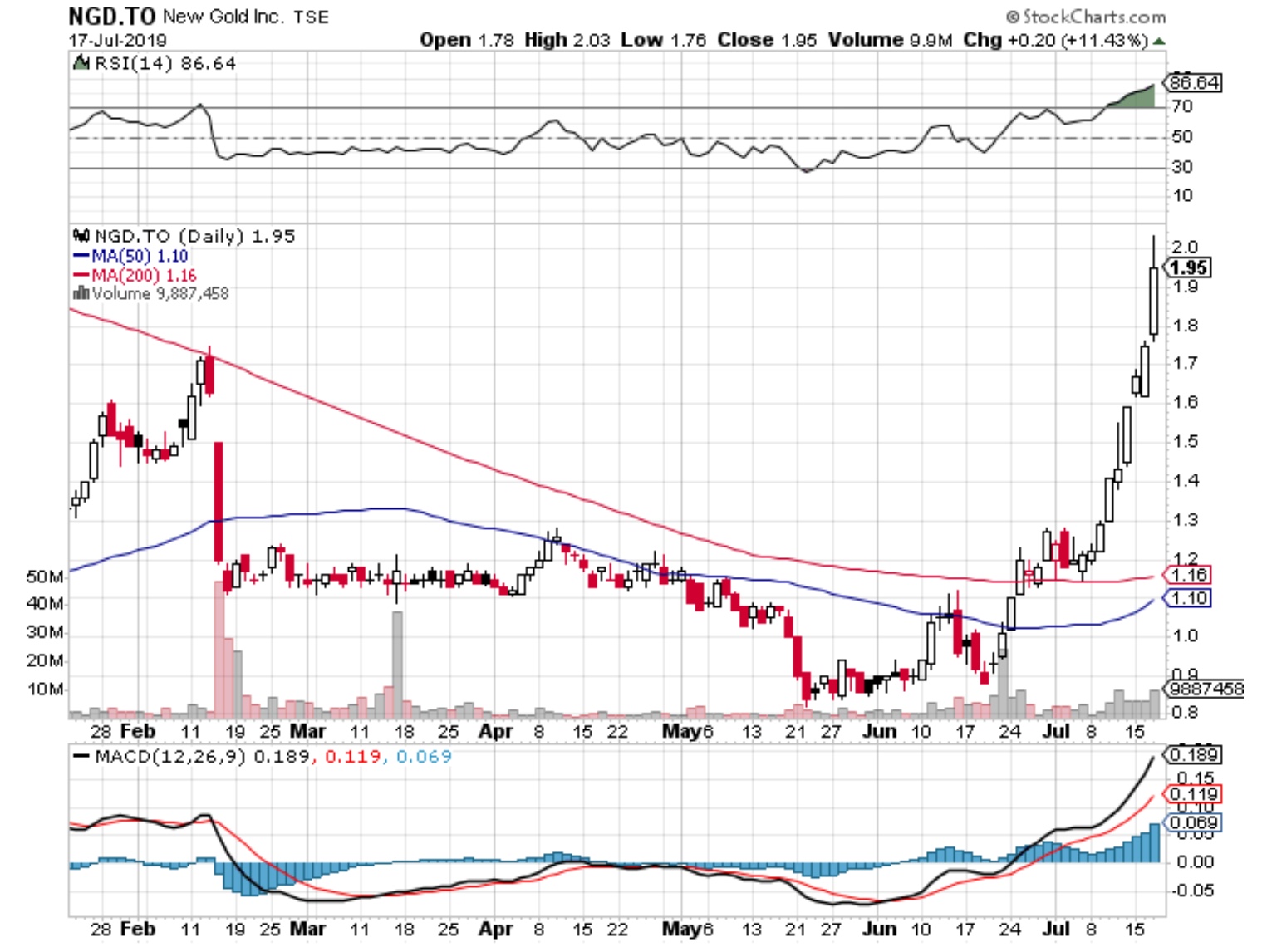Click the candlestick icon beside NGD.TO (Daily)
The width and height of the screenshot is (1262, 952).
click(x=81, y=236)
